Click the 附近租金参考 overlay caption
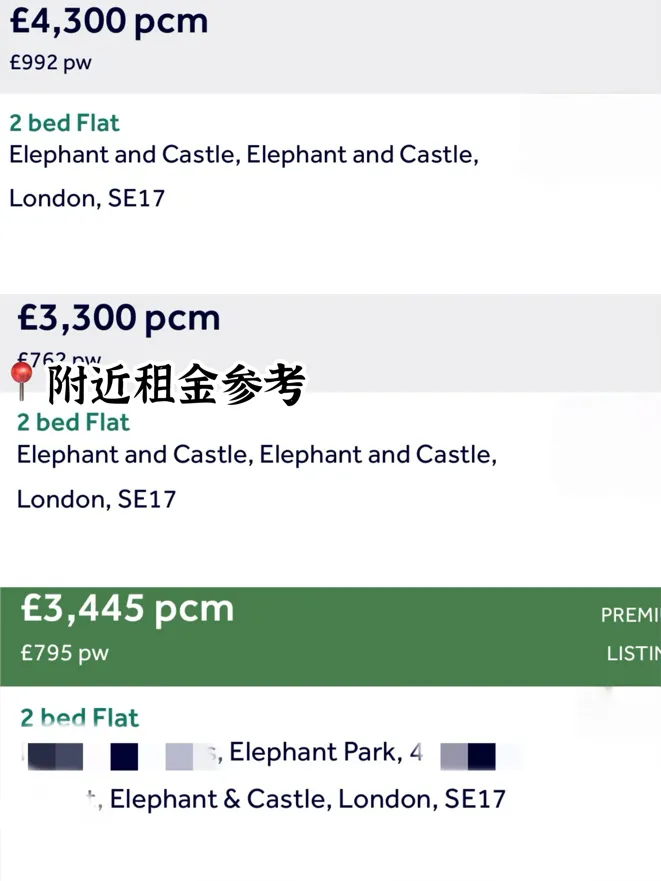Screen dimensions: 661x881 [x=176, y=386]
